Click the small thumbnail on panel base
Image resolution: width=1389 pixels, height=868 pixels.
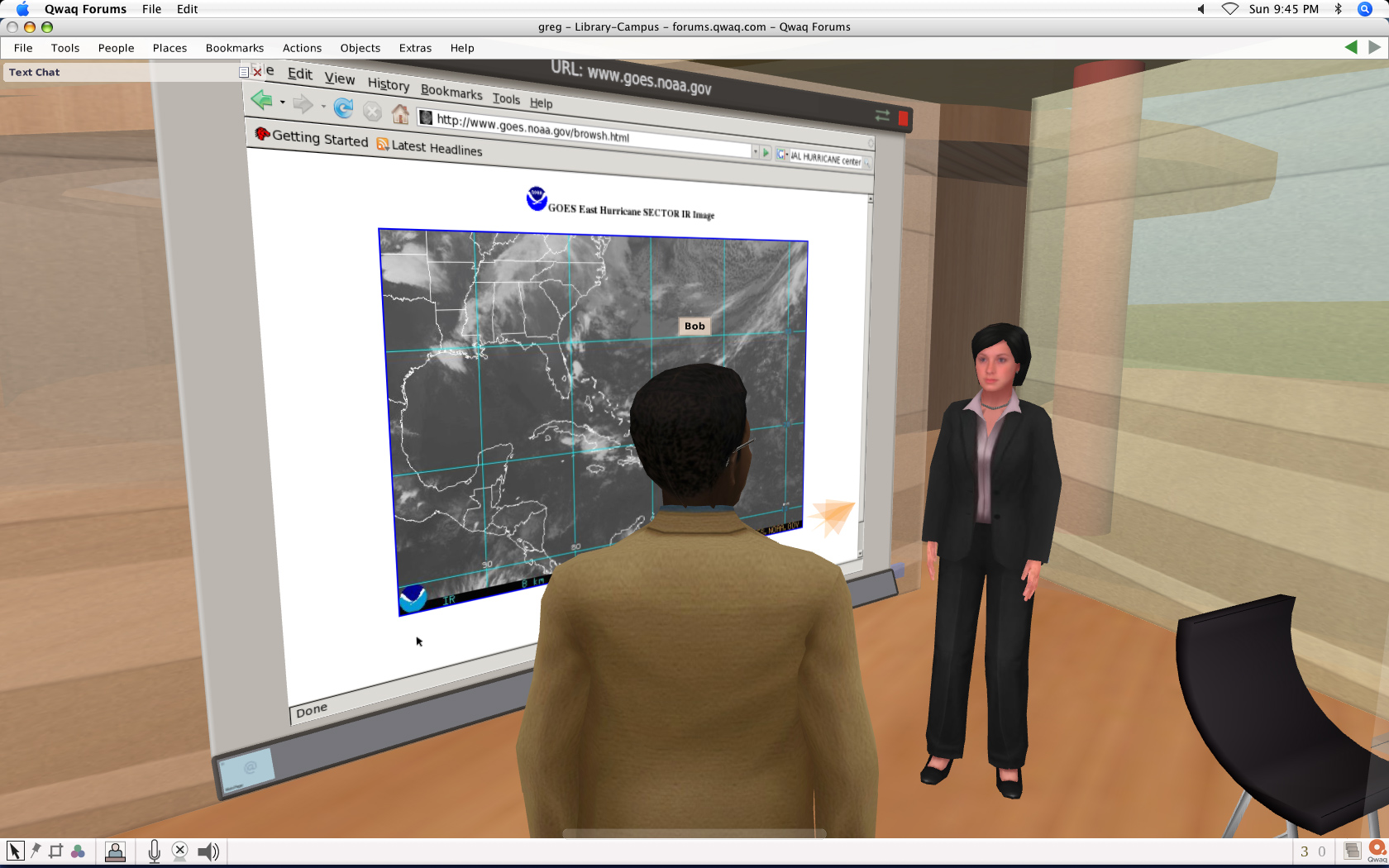(246, 771)
